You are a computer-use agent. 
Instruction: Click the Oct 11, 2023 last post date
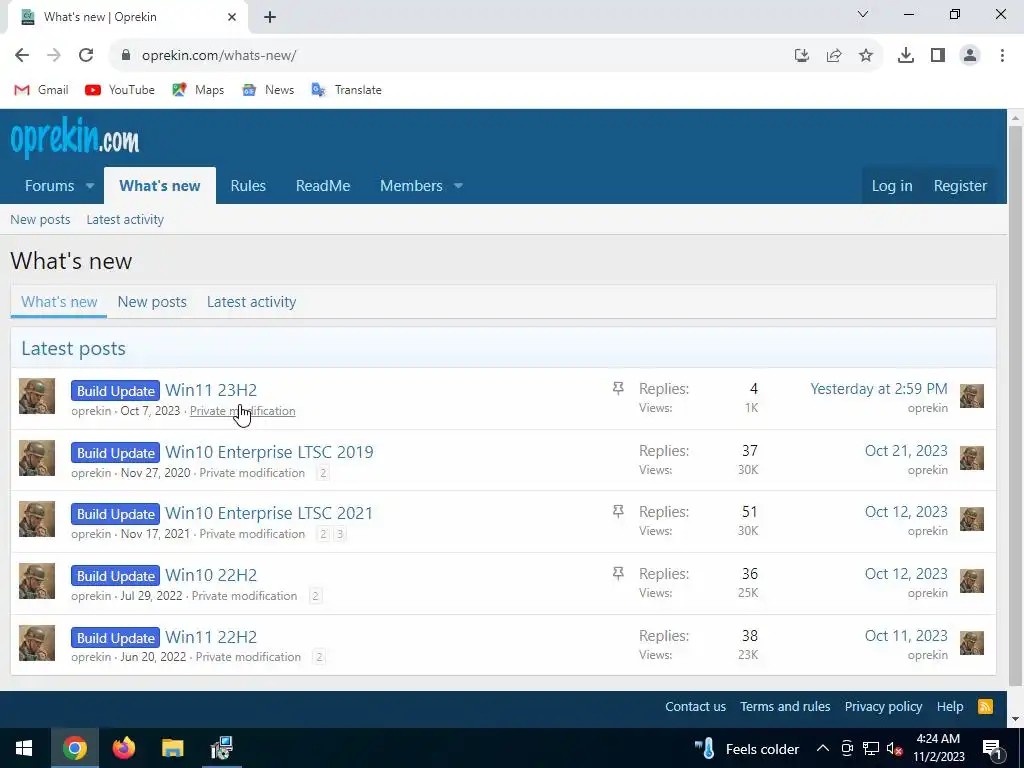tap(906, 636)
